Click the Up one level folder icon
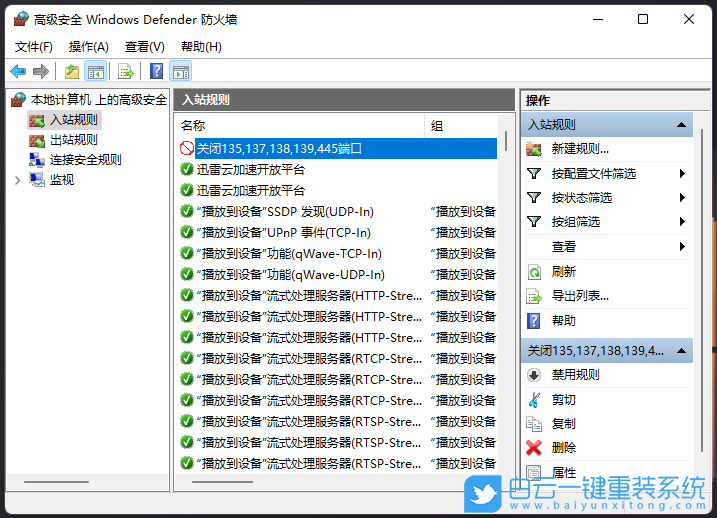 click(x=72, y=71)
